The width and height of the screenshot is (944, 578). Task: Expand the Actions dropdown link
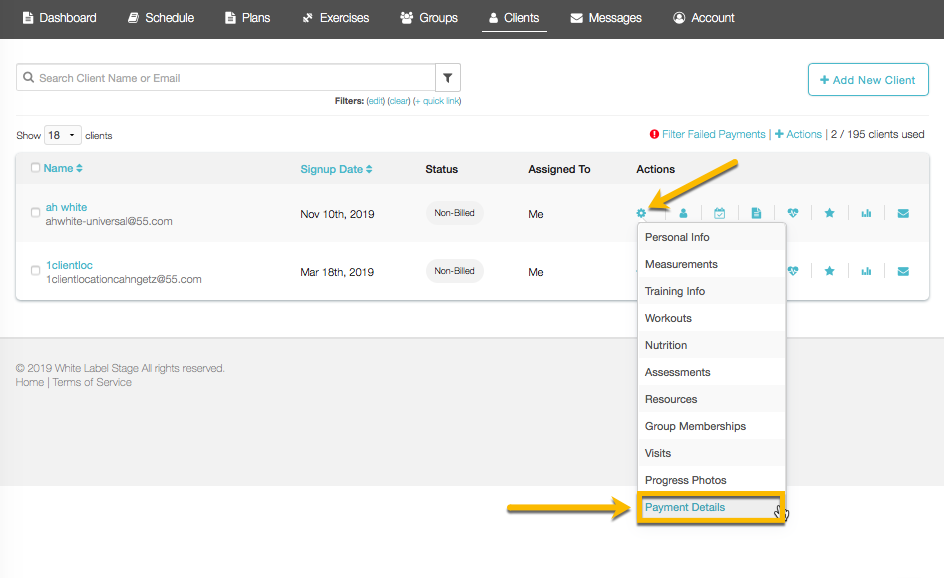coord(798,134)
